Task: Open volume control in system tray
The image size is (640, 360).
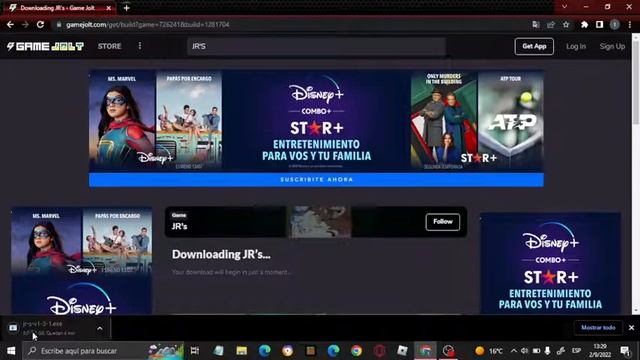Action: [524, 351]
